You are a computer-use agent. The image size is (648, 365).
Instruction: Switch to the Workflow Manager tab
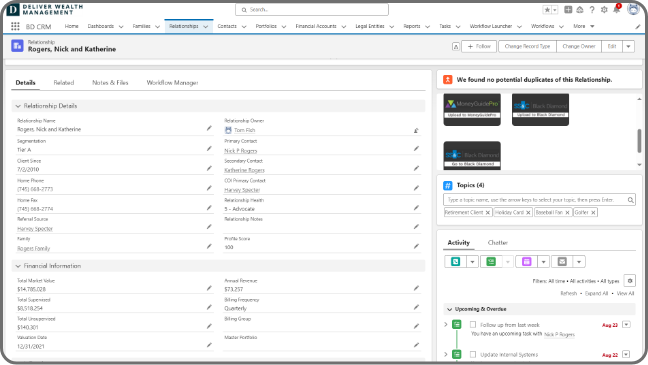point(172,83)
